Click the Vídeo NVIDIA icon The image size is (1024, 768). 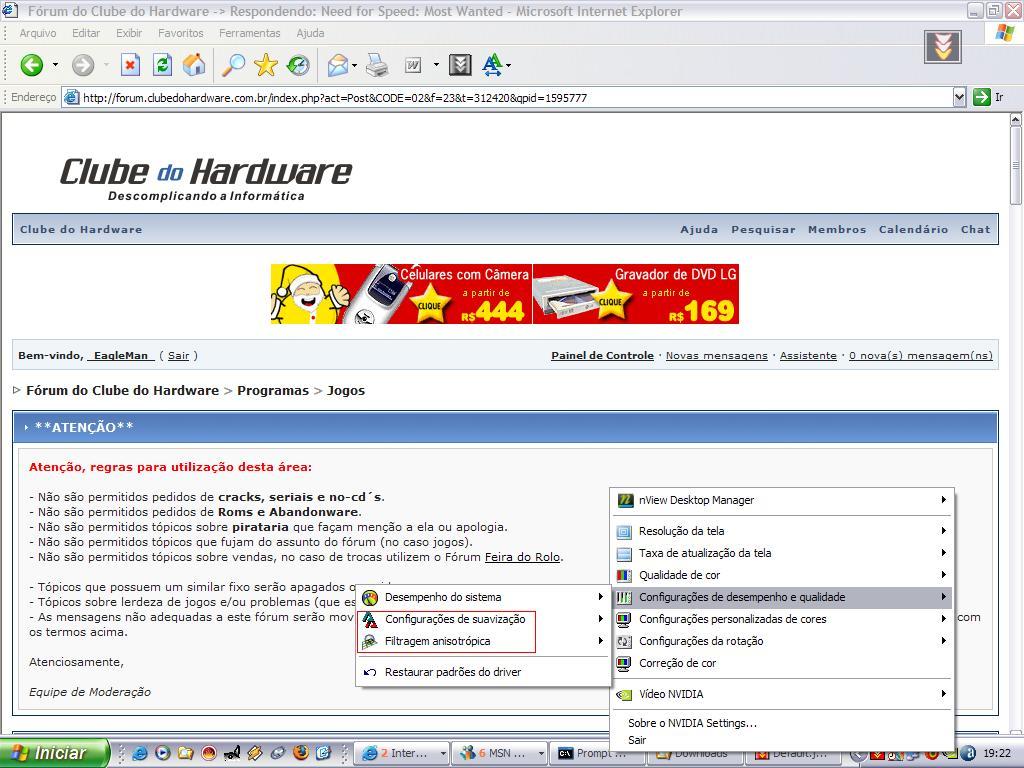pyautogui.click(x=624, y=694)
